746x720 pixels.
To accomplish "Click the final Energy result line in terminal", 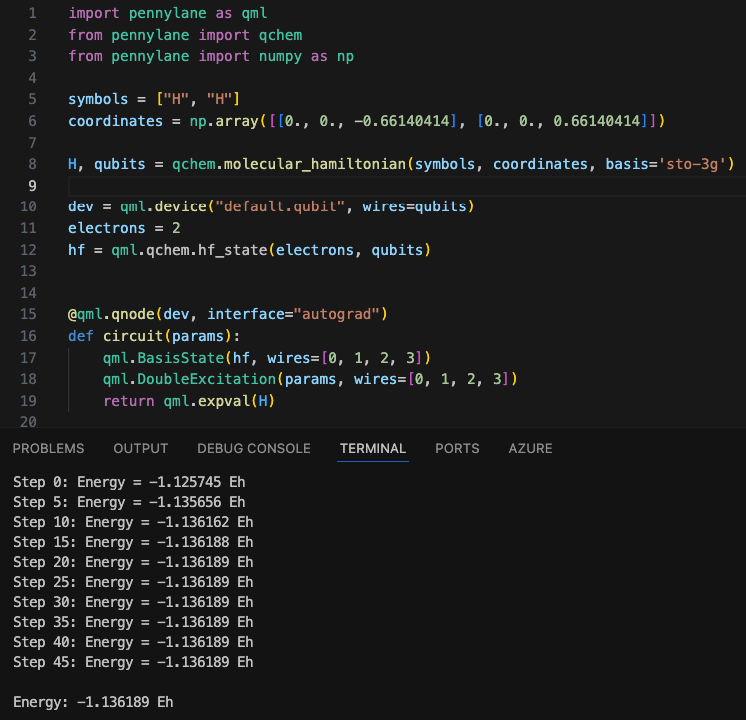I will point(93,702).
